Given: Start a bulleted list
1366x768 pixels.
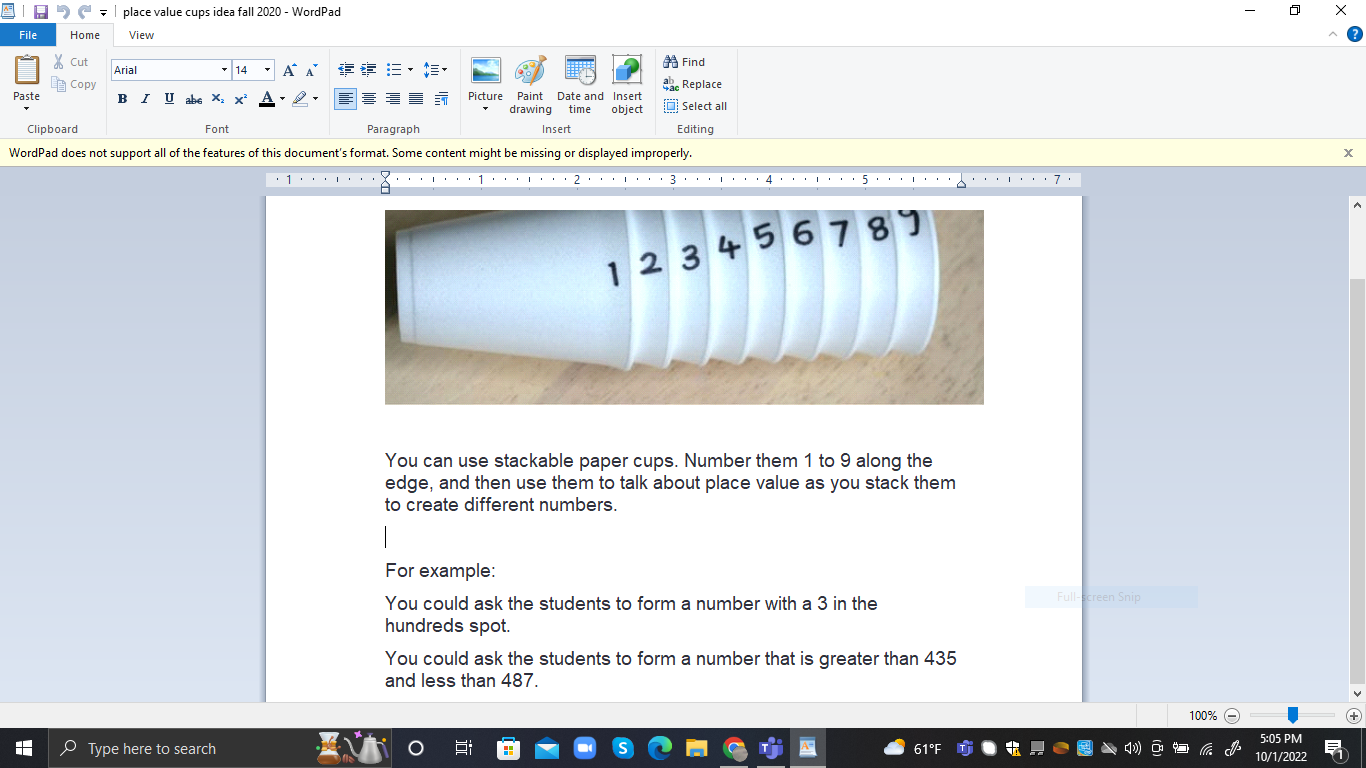Looking at the screenshot, I should [391, 69].
